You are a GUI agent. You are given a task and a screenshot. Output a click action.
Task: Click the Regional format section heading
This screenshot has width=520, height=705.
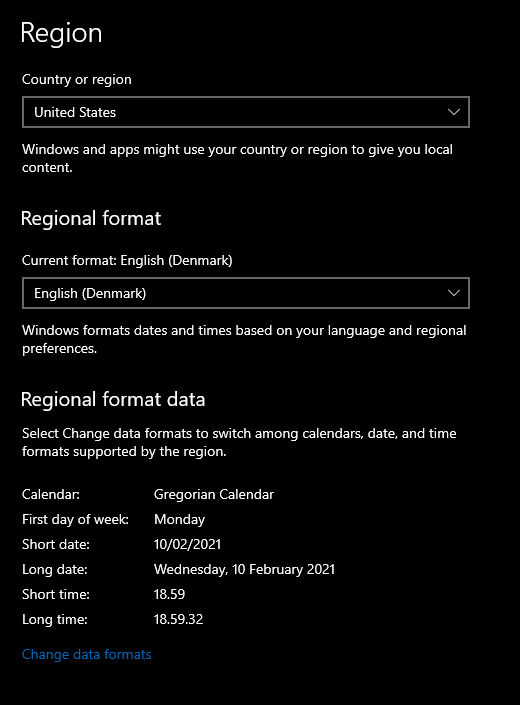[x=91, y=219]
